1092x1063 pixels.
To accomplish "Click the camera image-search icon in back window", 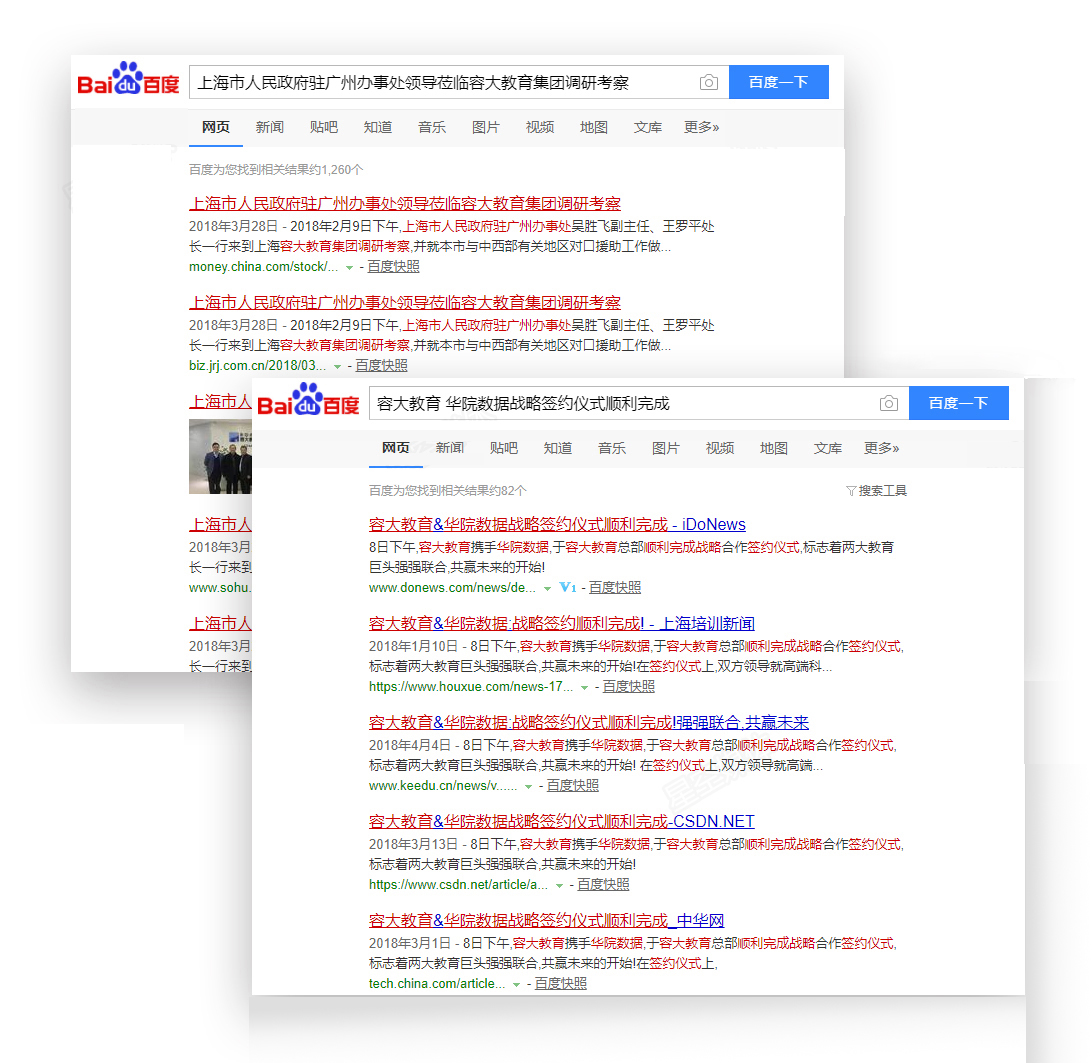I will pyautogui.click(x=708, y=82).
